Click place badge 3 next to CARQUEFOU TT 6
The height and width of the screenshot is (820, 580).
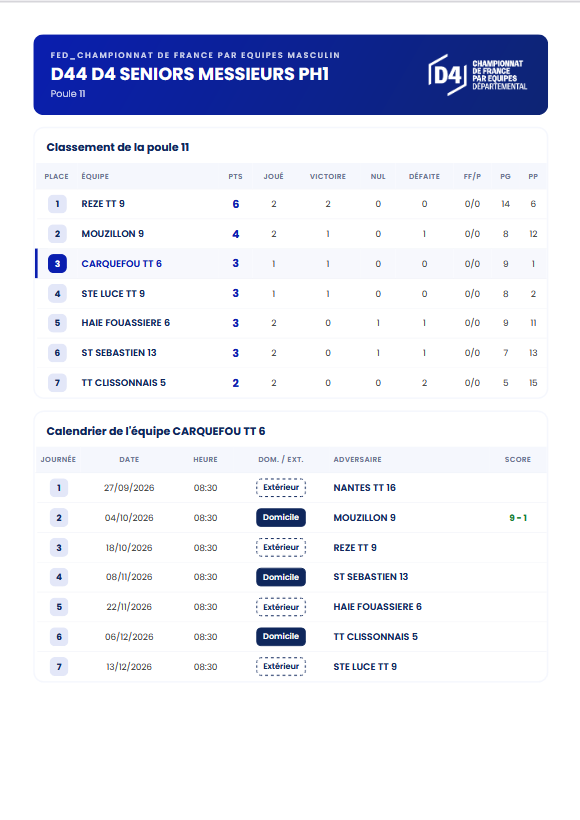[x=58, y=264]
